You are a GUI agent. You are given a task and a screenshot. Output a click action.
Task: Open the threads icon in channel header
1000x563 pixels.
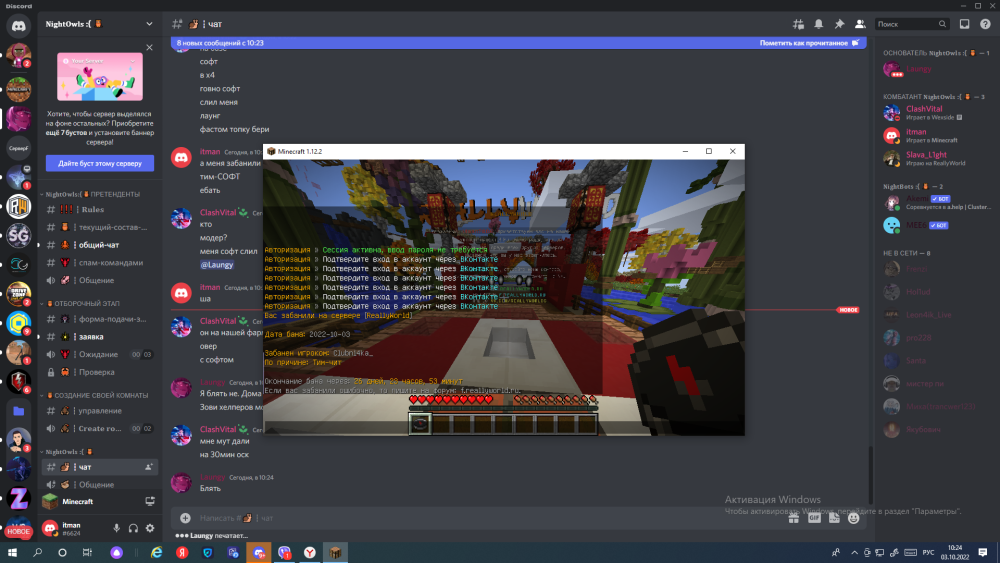[x=798, y=24]
